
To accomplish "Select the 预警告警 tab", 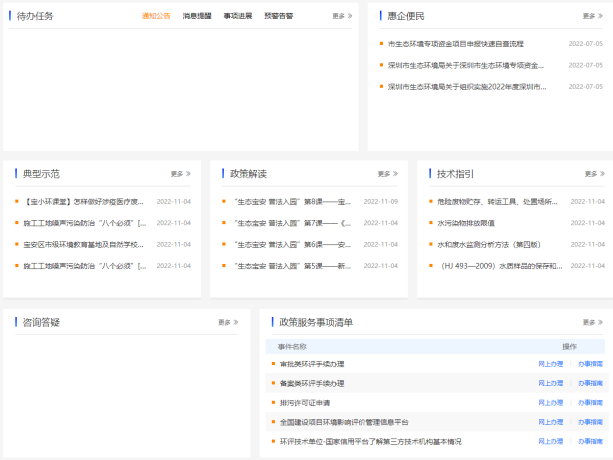I will pyautogui.click(x=278, y=16).
